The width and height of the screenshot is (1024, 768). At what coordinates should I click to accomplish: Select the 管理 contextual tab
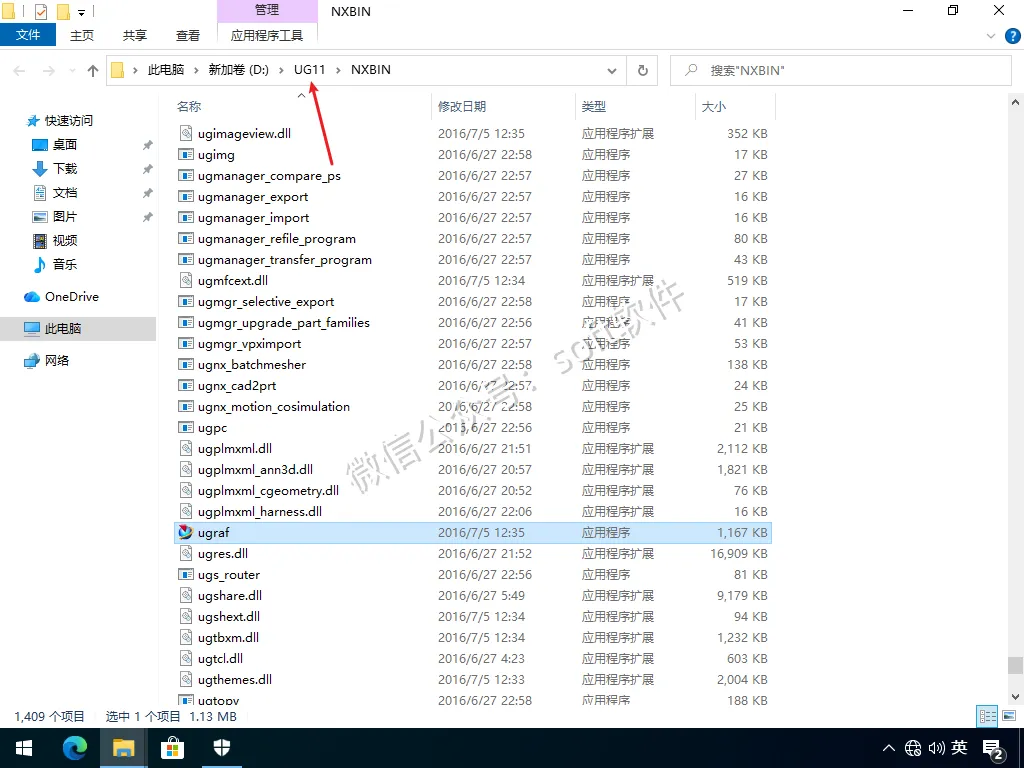coord(267,10)
